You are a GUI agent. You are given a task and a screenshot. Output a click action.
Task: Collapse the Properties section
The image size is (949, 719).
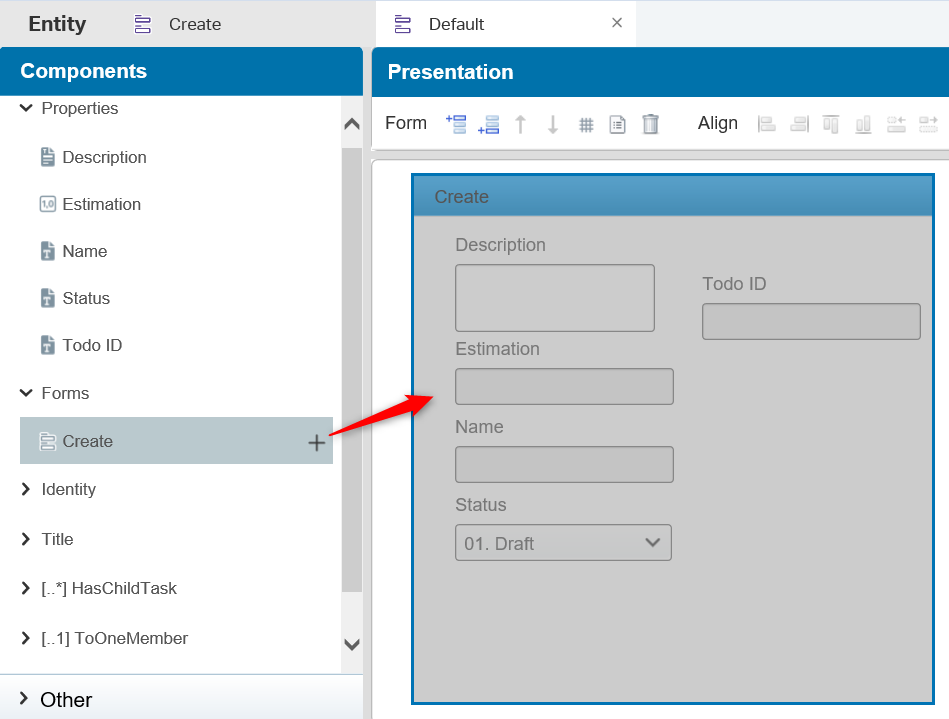coord(25,108)
